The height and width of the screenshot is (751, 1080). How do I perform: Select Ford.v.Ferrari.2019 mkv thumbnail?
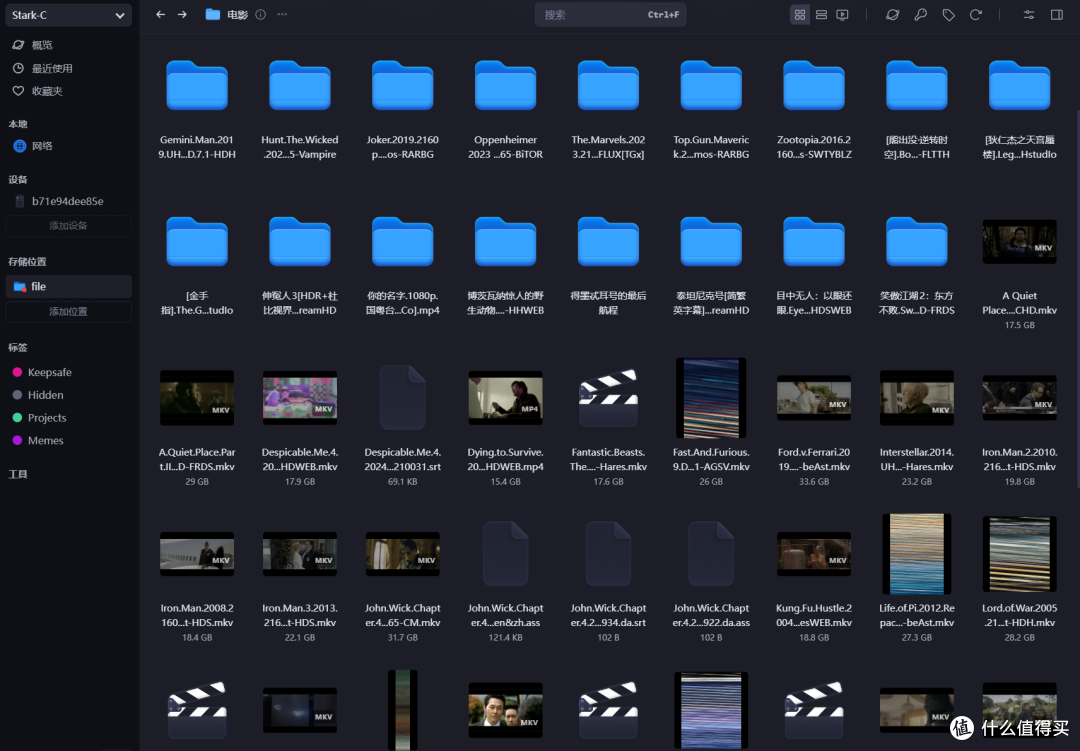point(814,398)
